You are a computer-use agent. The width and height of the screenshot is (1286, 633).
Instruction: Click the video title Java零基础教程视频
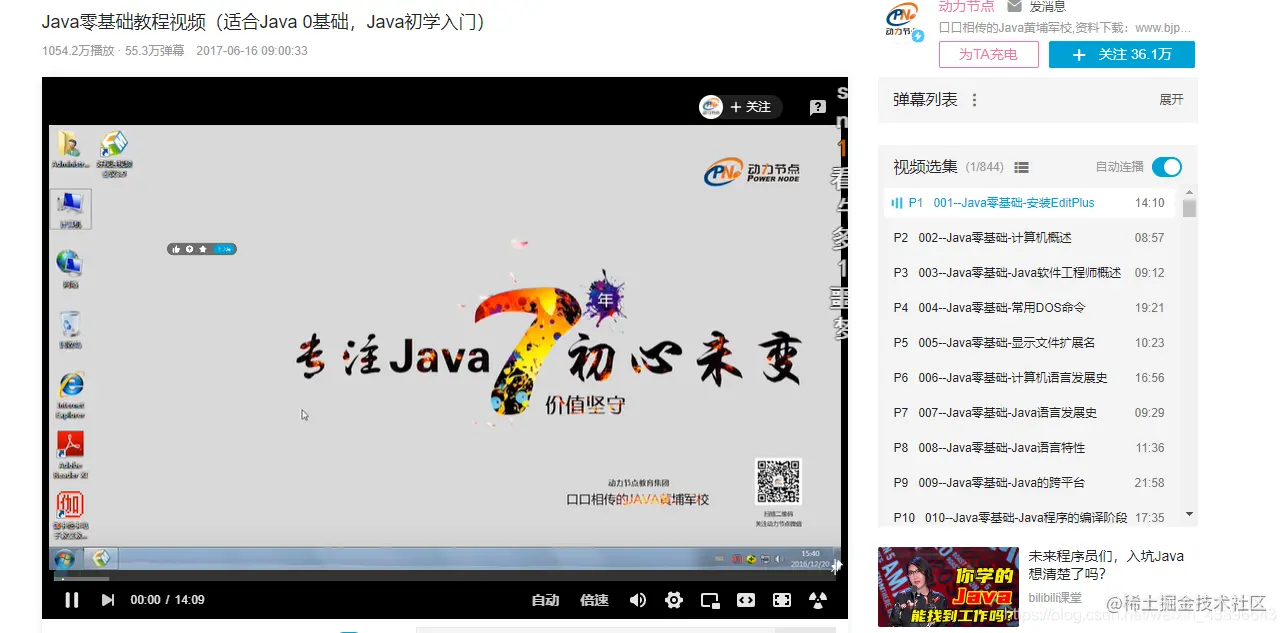click(264, 22)
